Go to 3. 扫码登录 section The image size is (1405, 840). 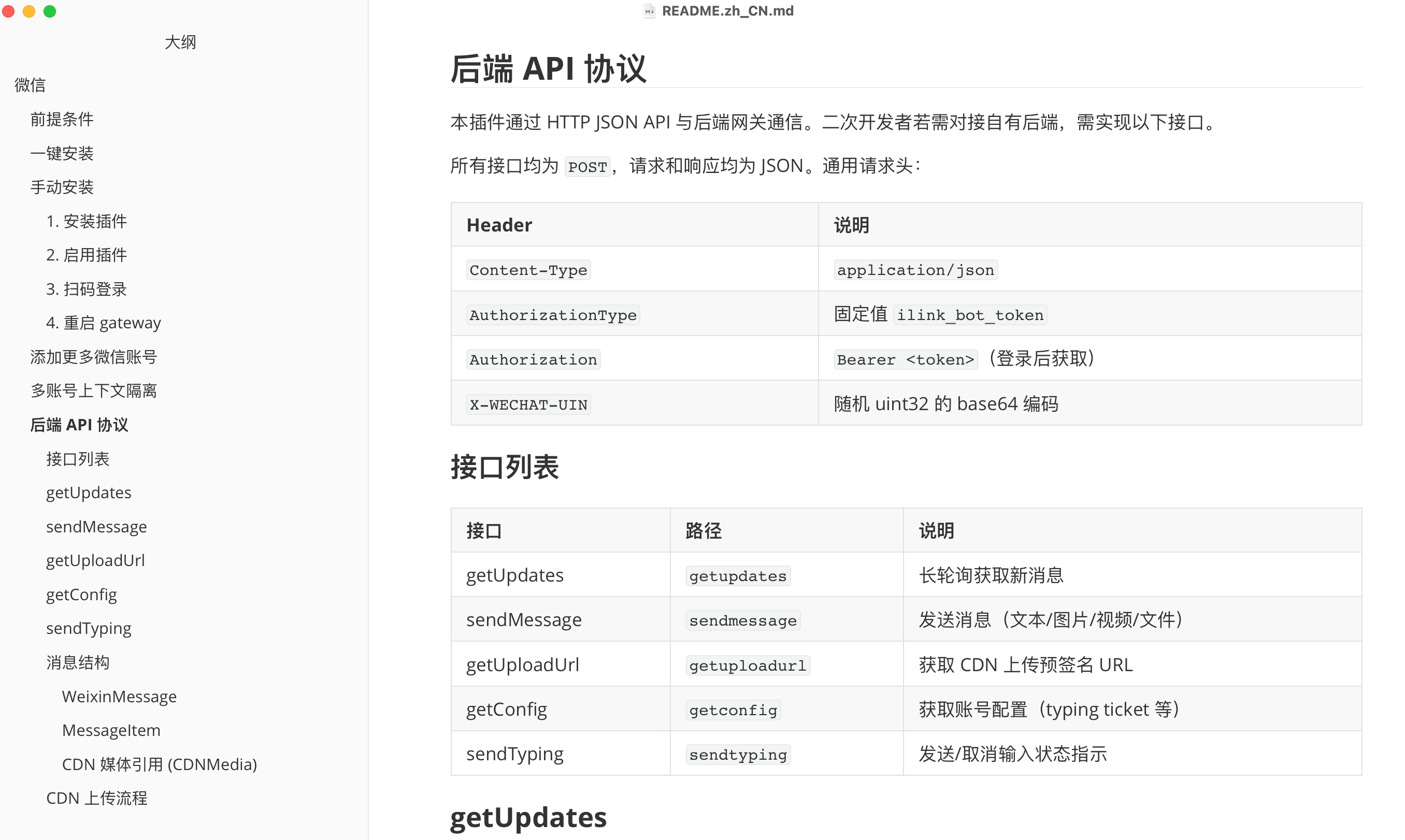coord(86,289)
